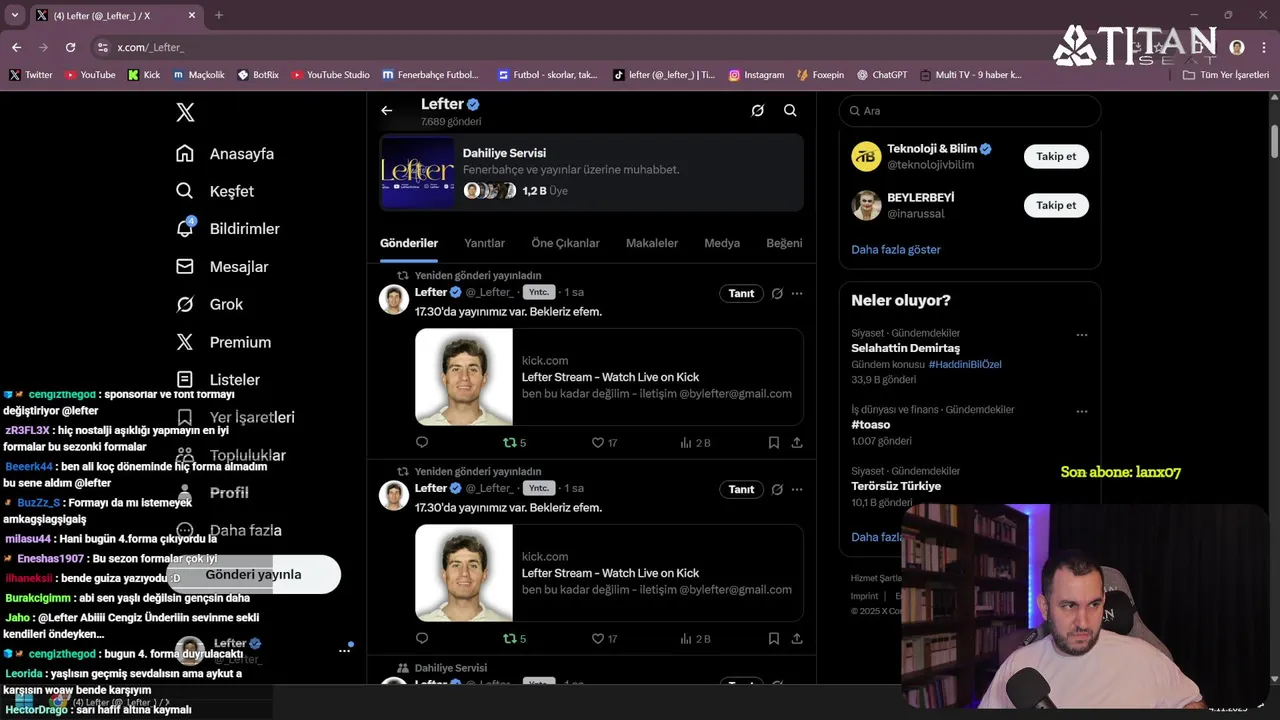Switch to Medya tab
This screenshot has height=720, width=1280.
pyautogui.click(x=722, y=243)
